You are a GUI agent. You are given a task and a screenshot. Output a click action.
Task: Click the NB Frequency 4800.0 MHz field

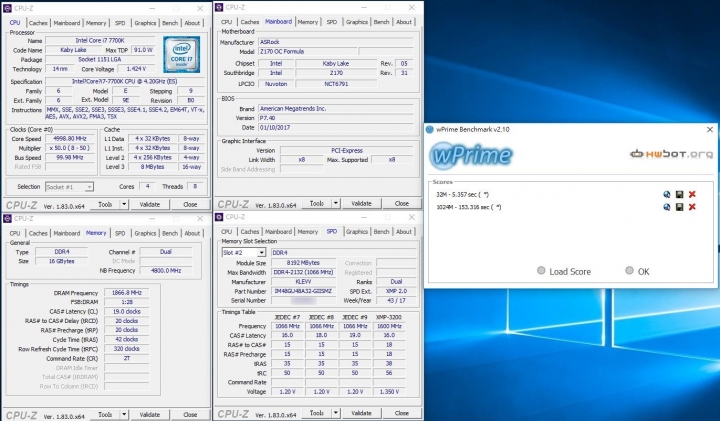point(166,270)
